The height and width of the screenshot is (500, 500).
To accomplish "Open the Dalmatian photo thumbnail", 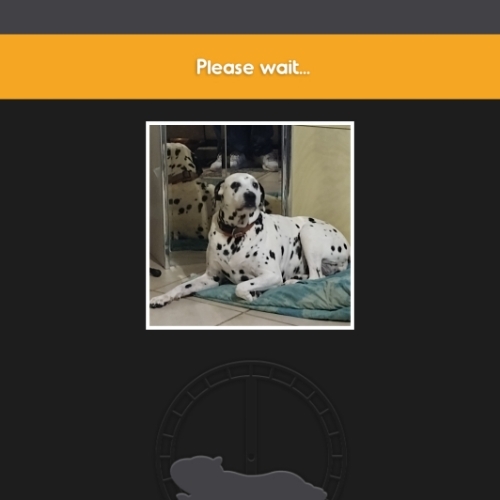I will tap(250, 225).
